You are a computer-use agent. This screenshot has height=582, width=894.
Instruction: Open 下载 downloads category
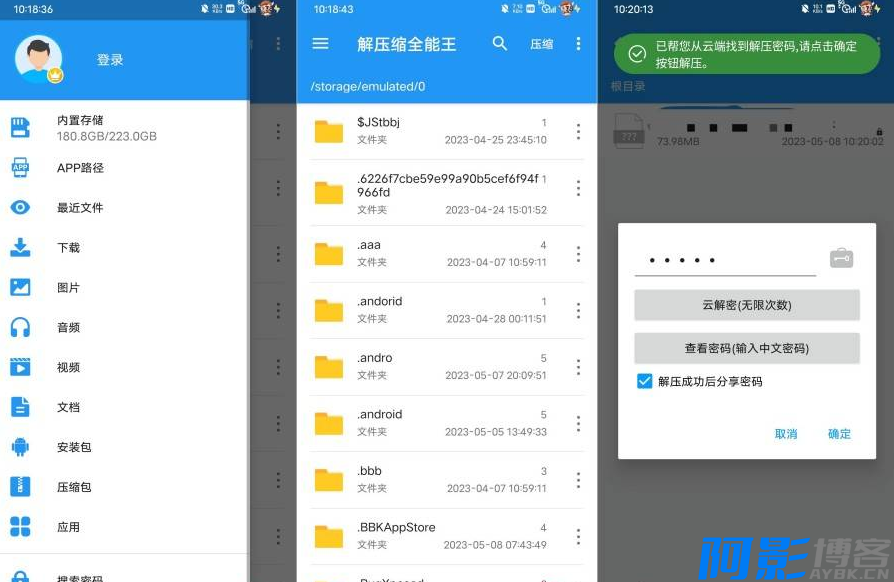pyautogui.click(x=124, y=247)
